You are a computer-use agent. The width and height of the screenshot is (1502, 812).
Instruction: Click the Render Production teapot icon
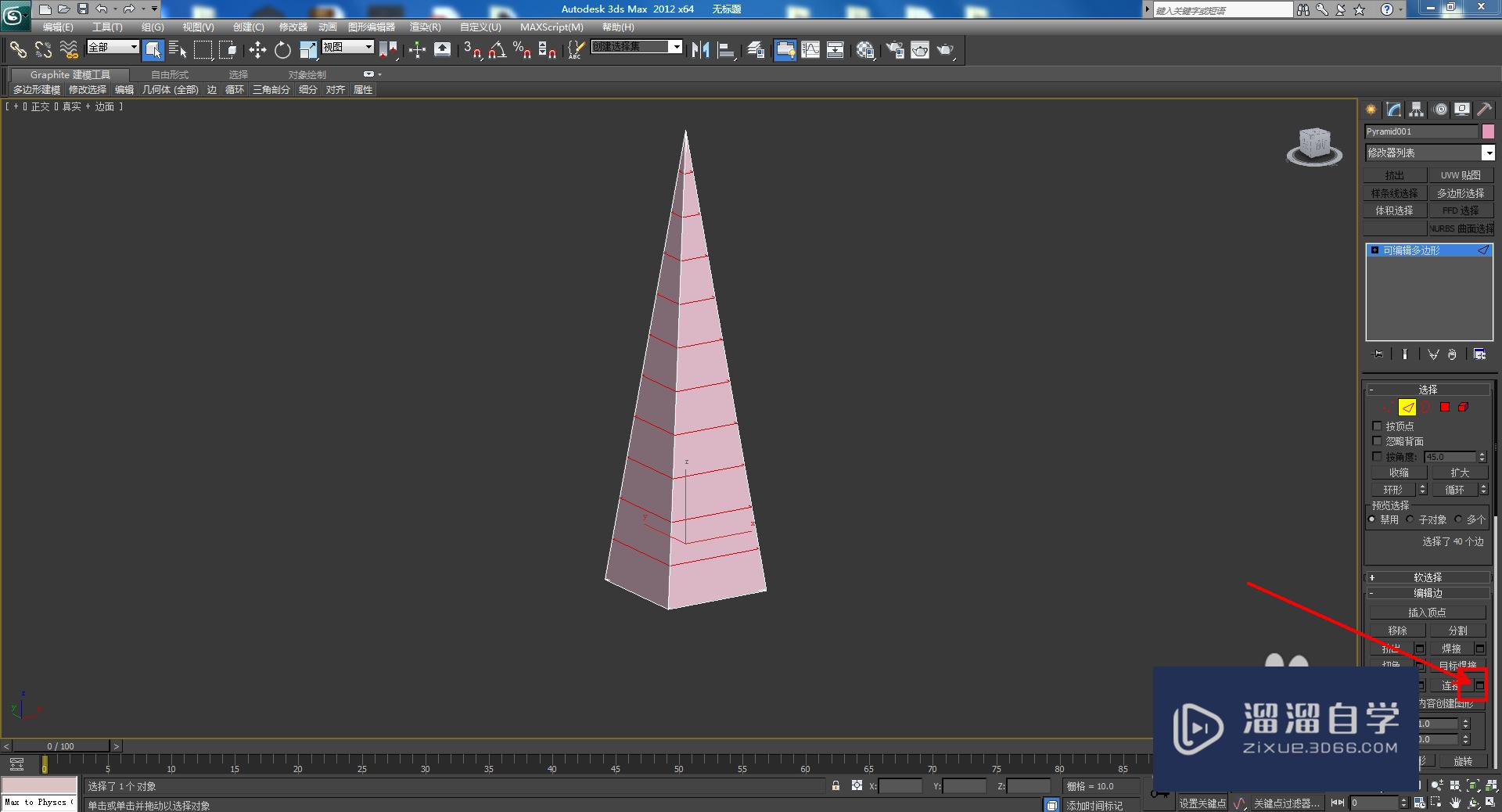(946, 50)
